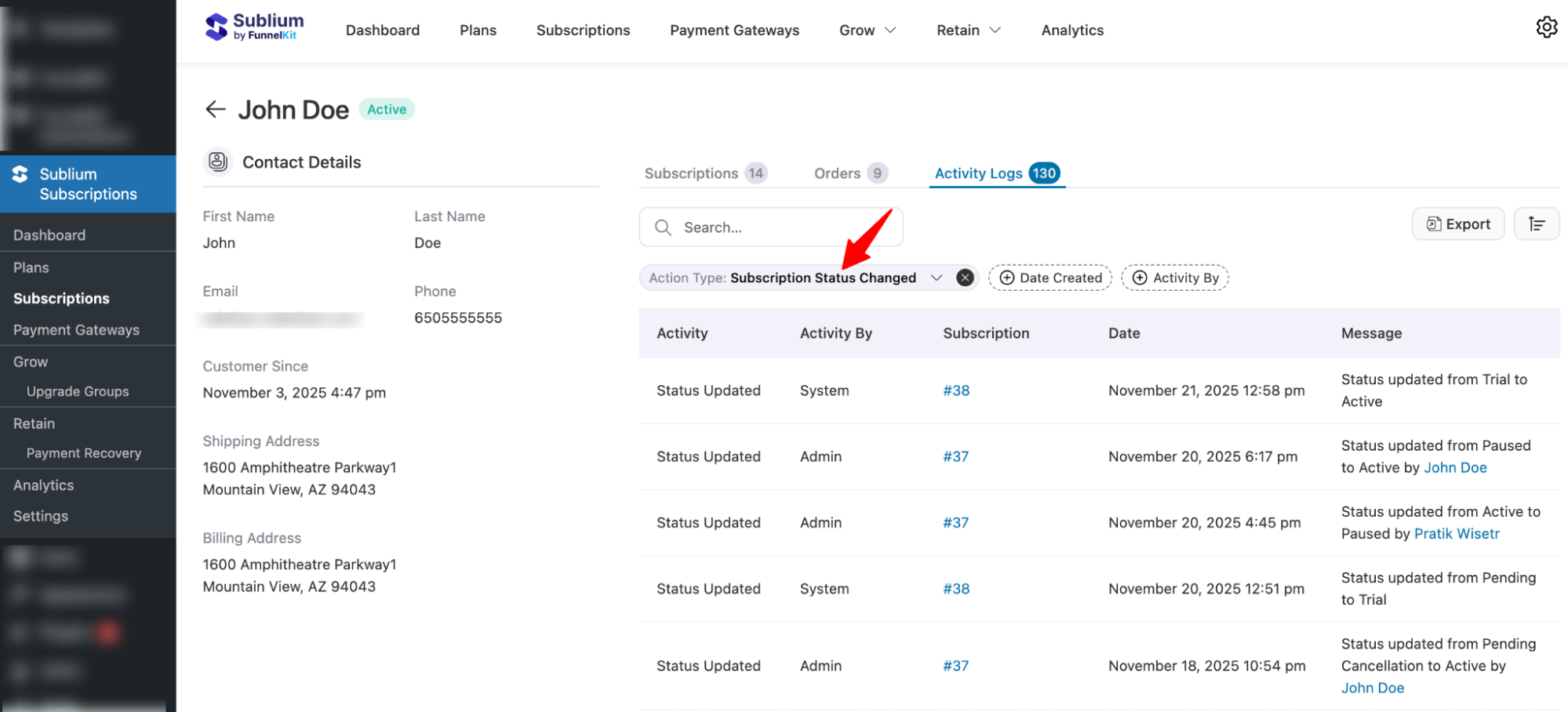Open the sort order icon beside Export
The image size is (1568, 712).
coord(1537,223)
